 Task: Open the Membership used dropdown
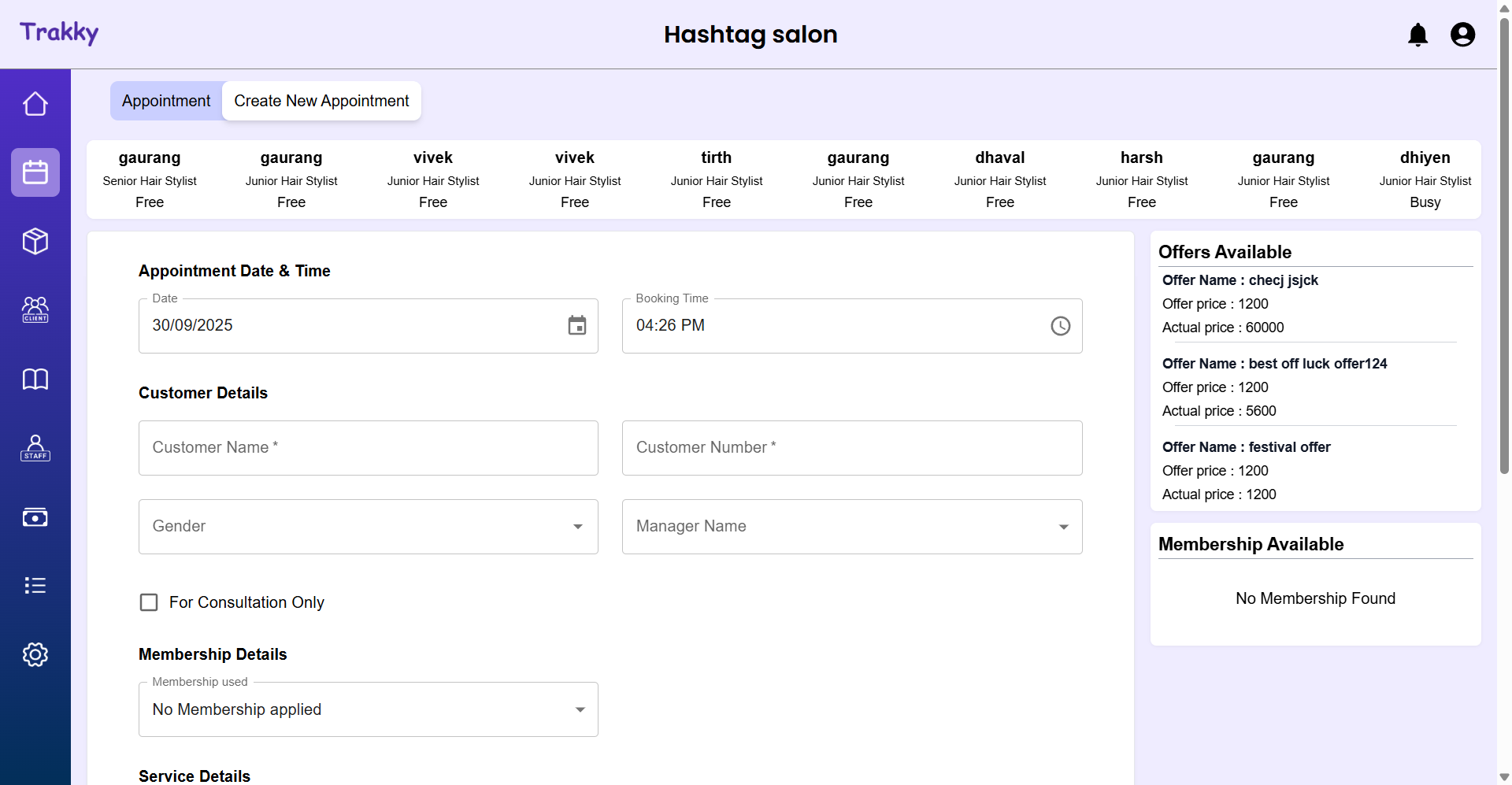pyautogui.click(x=368, y=709)
